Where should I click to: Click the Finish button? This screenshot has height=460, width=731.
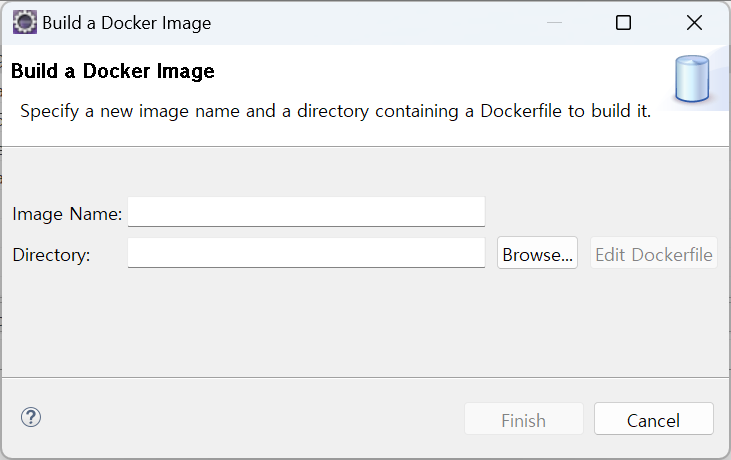(x=524, y=420)
